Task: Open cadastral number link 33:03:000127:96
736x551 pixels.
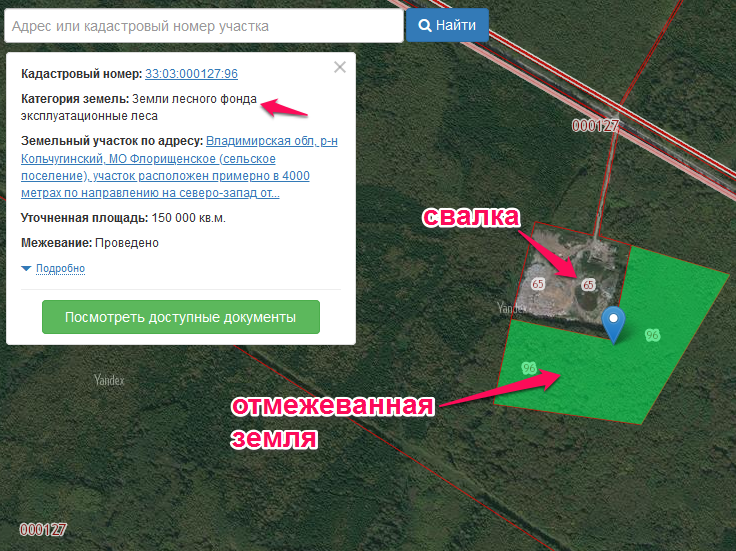Action: point(191,74)
